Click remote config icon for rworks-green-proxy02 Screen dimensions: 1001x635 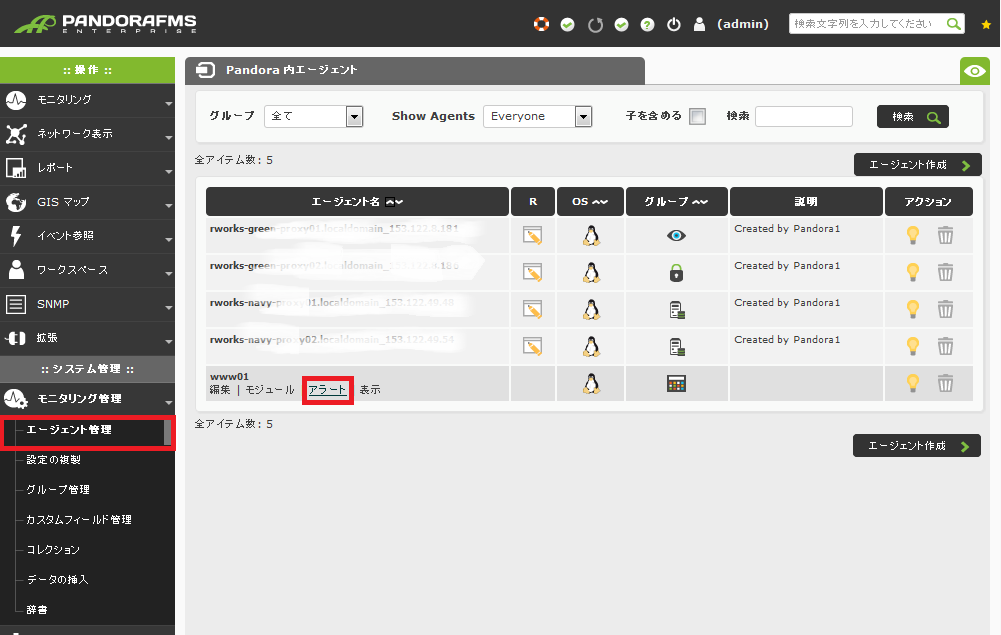[x=532, y=273]
